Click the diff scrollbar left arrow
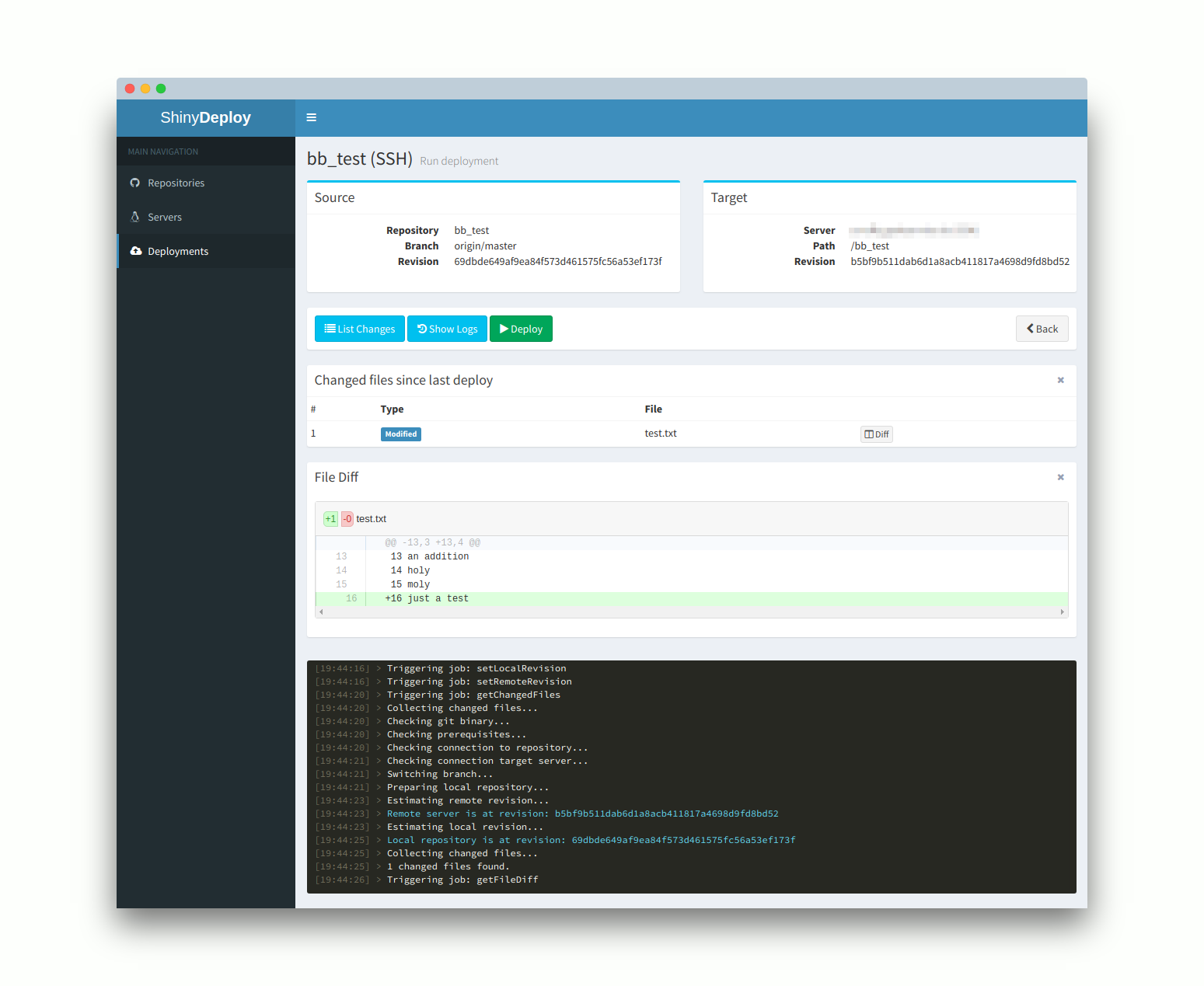 (x=321, y=612)
